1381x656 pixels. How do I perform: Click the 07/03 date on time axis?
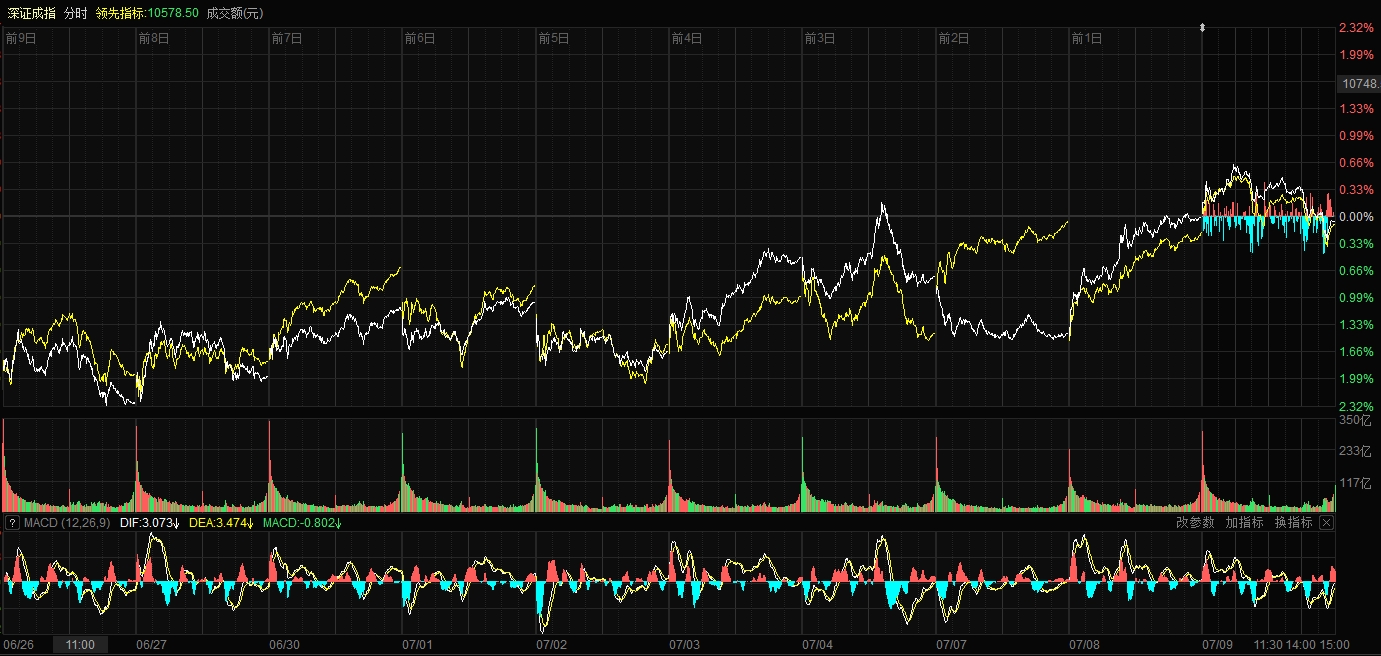coord(684,645)
